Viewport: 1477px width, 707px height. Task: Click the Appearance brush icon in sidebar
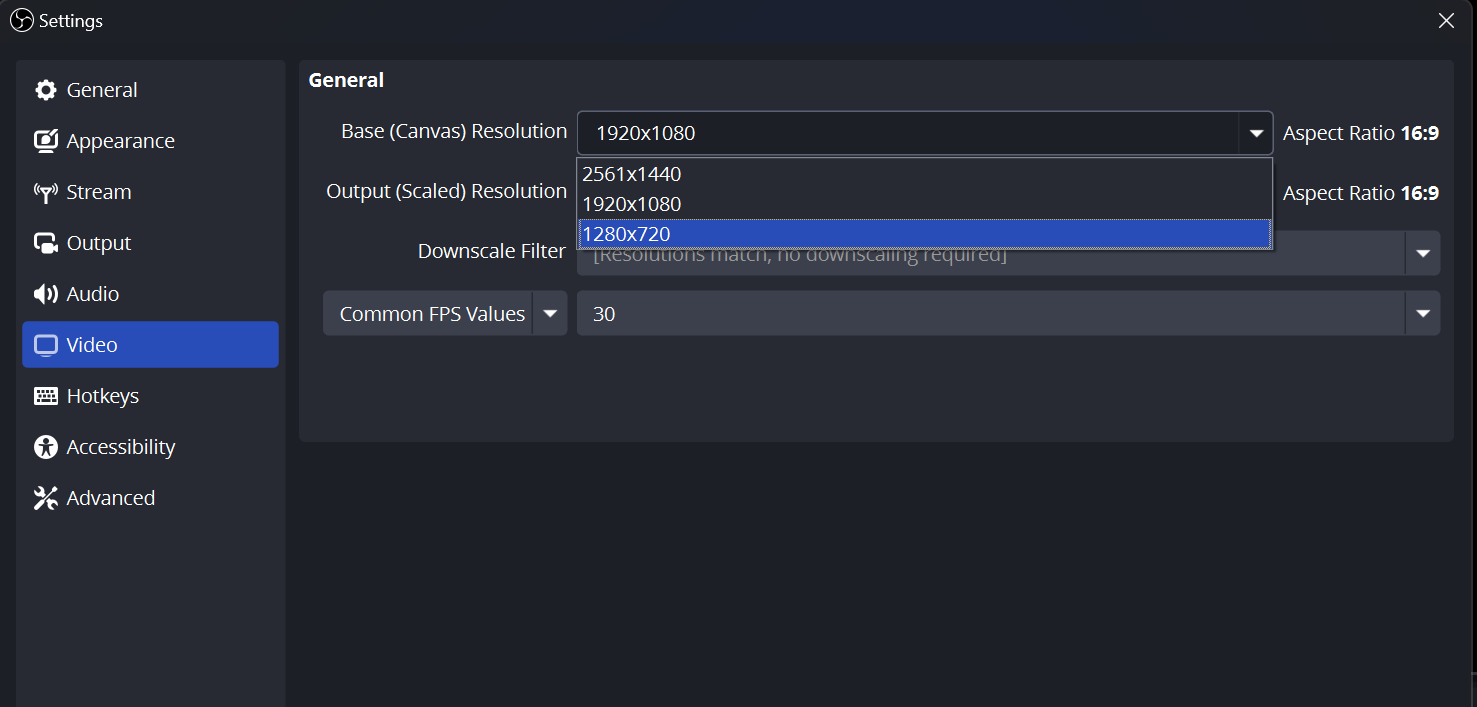coord(46,140)
